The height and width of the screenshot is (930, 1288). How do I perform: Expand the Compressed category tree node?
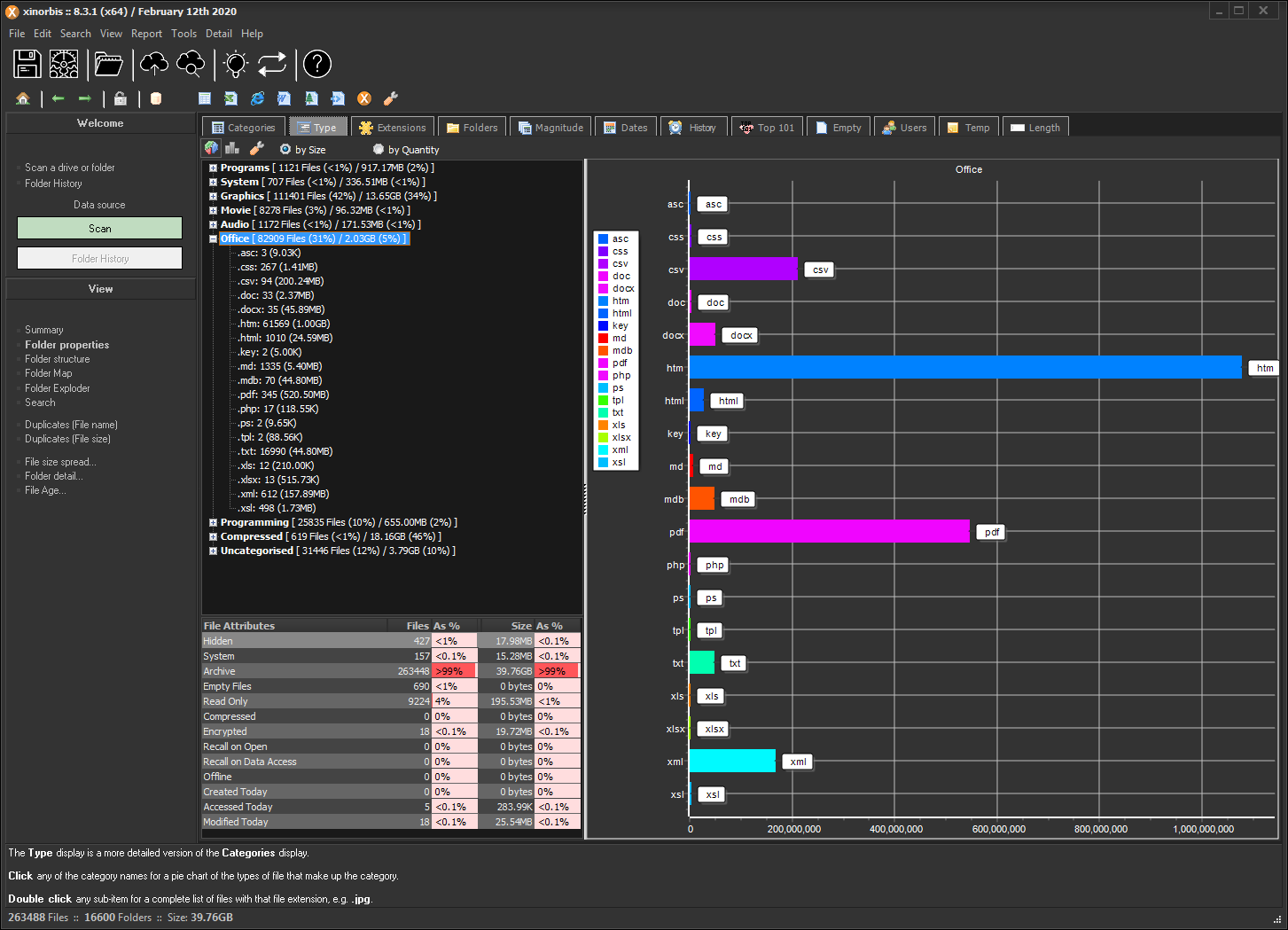[x=213, y=537]
